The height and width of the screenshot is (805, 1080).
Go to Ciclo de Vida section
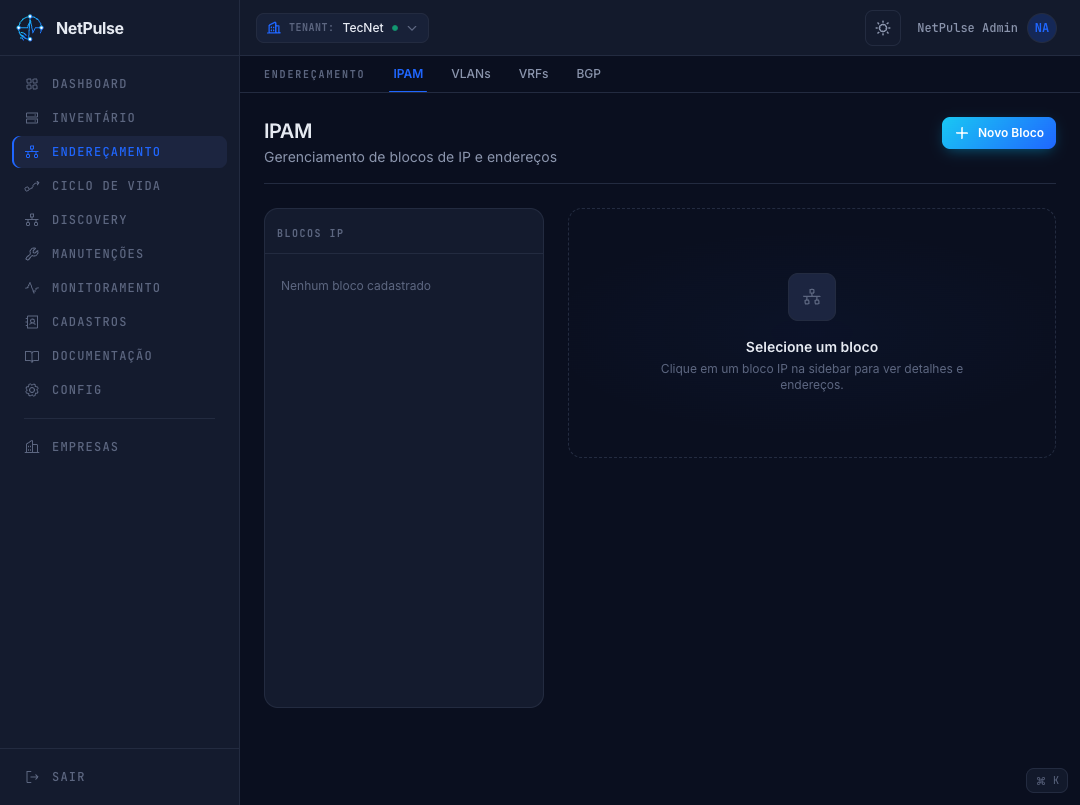click(120, 186)
